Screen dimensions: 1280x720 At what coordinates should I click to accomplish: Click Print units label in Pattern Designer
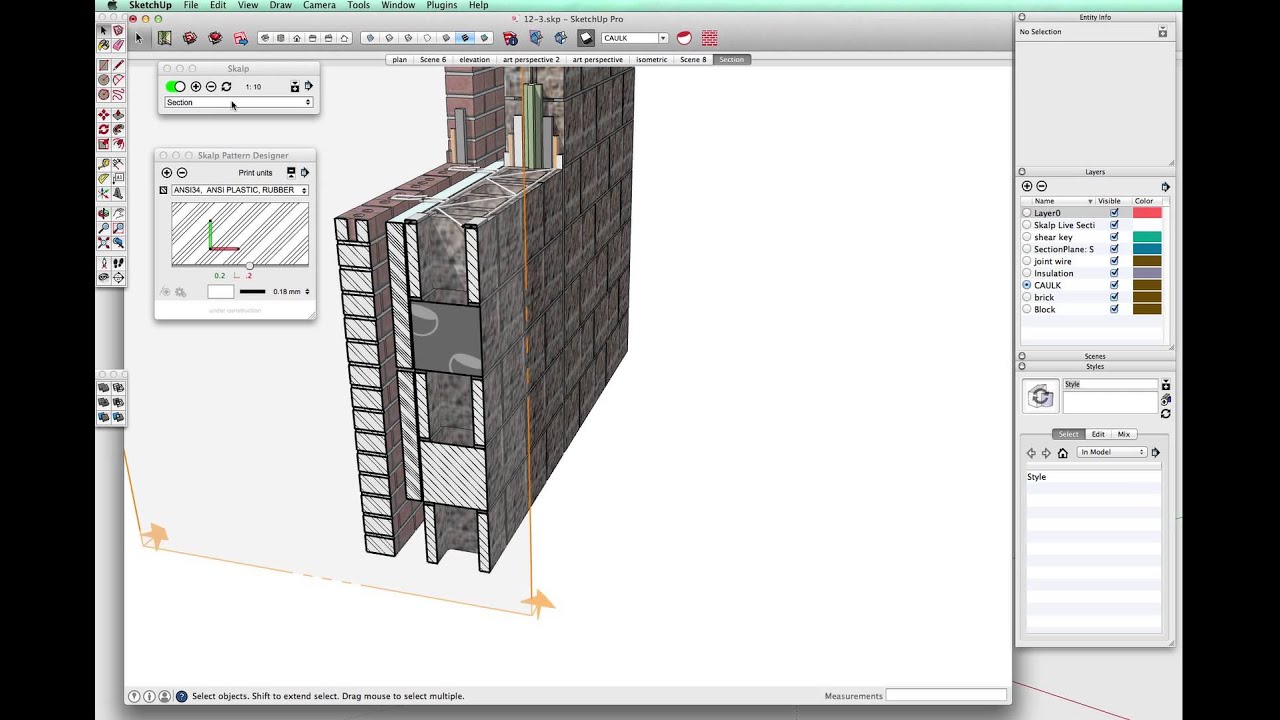tap(255, 173)
